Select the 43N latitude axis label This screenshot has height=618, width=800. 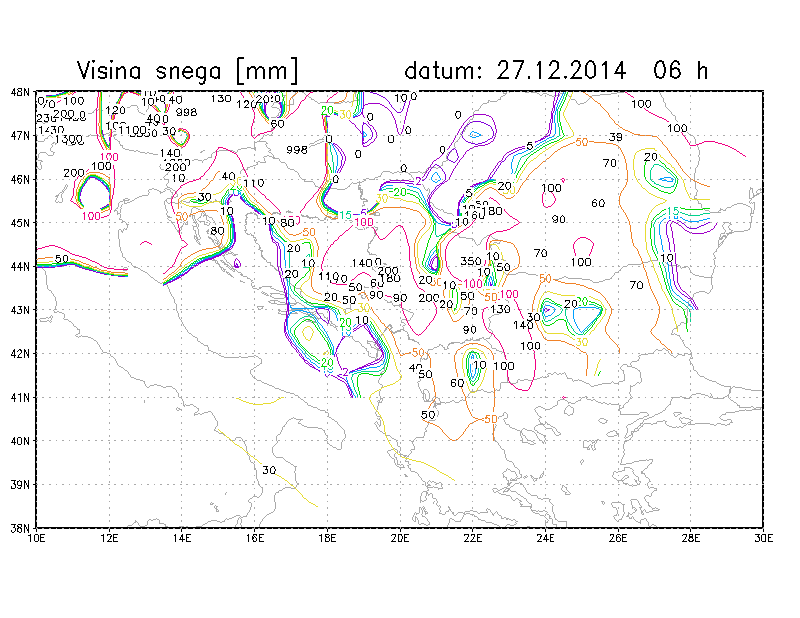click(20, 310)
